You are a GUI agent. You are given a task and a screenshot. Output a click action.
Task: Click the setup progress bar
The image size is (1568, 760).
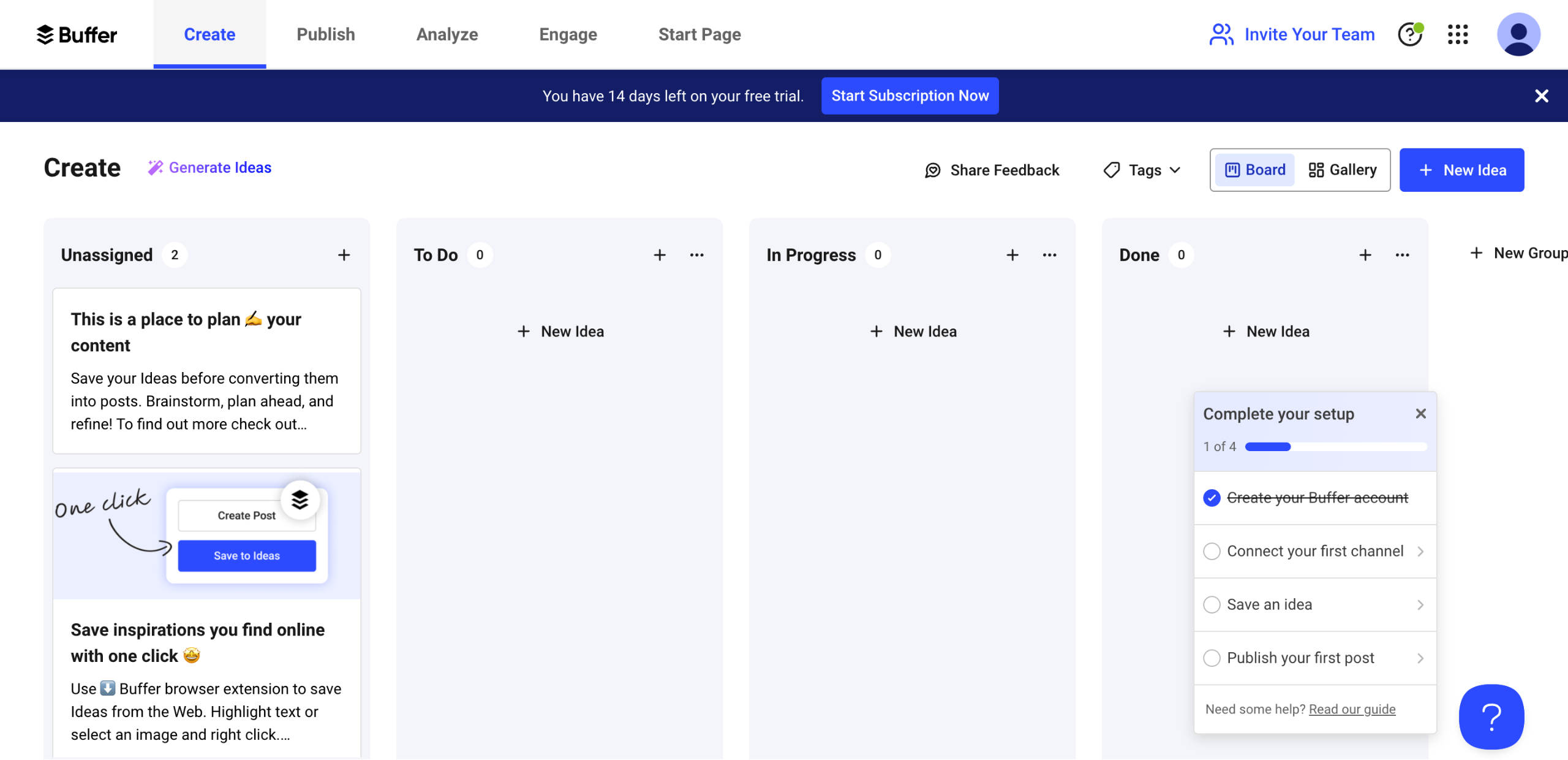coord(1336,447)
